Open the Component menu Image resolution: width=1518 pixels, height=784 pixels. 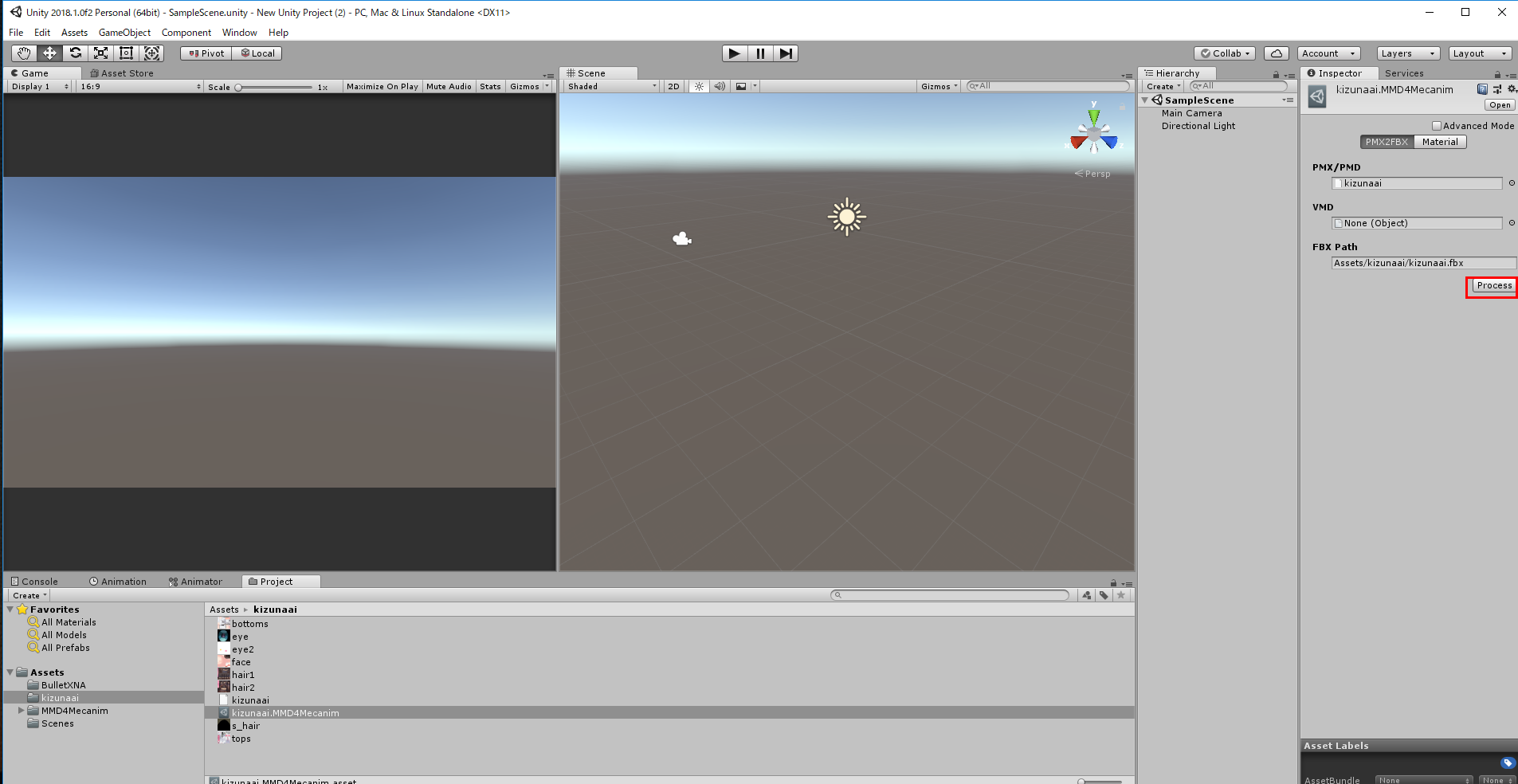point(186,33)
